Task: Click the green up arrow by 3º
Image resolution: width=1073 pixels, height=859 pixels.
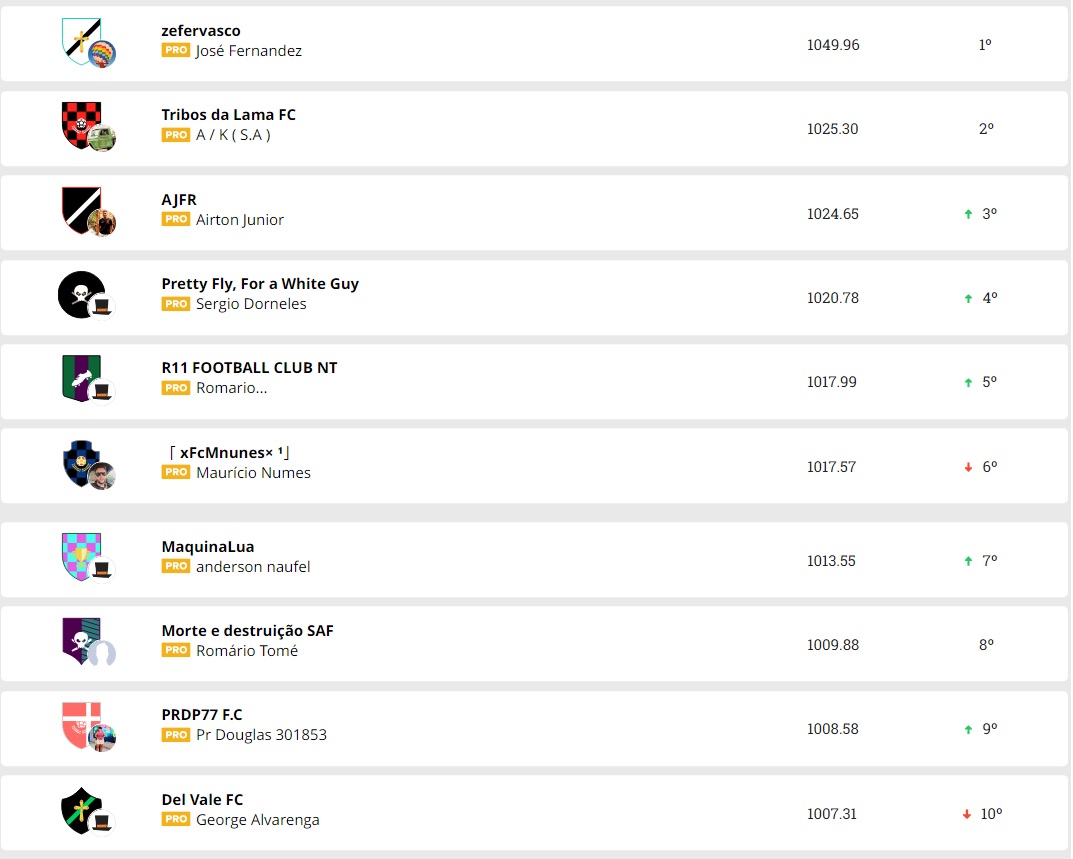Action: [968, 214]
